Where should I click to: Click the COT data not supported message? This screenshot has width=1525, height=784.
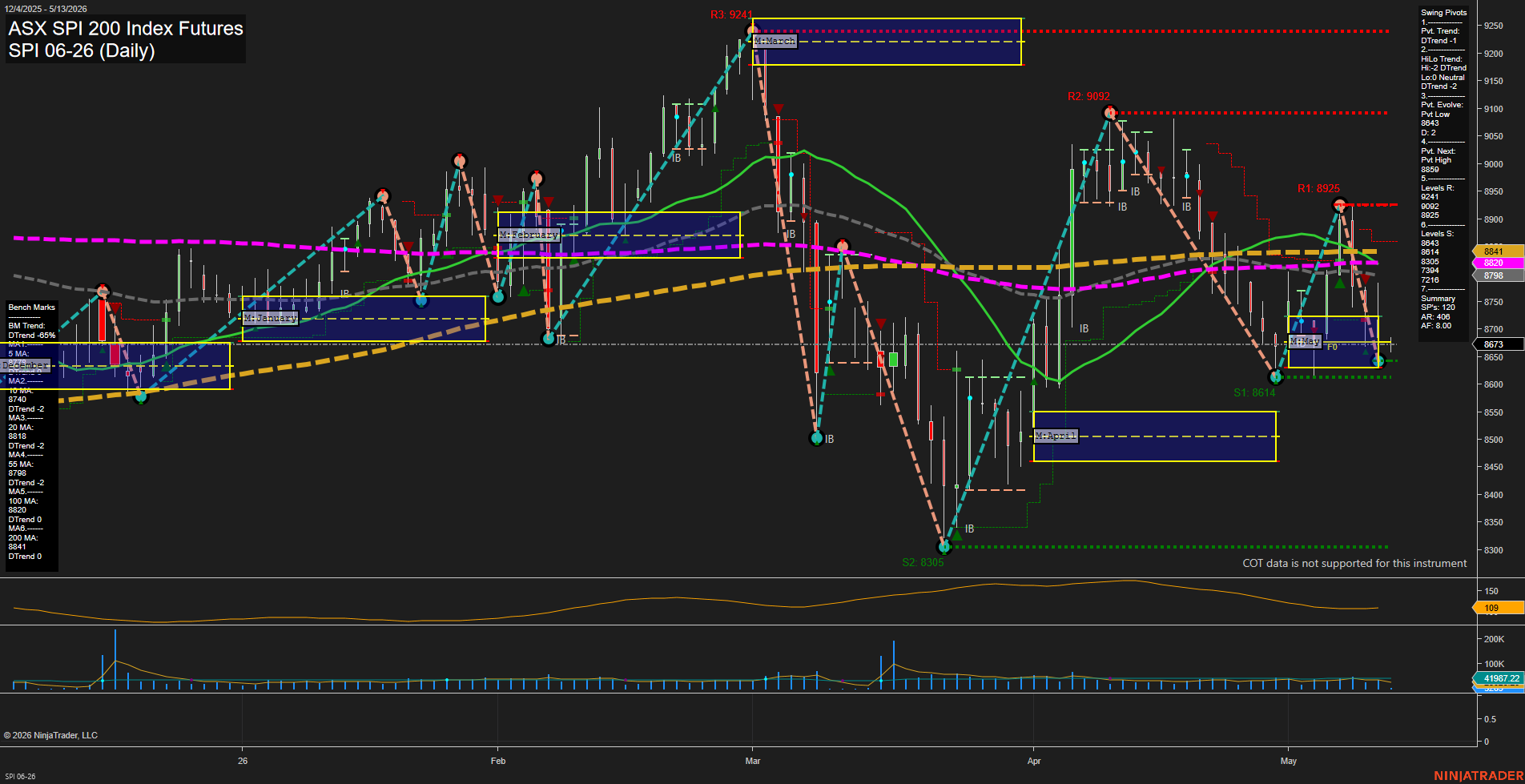pos(1354,563)
